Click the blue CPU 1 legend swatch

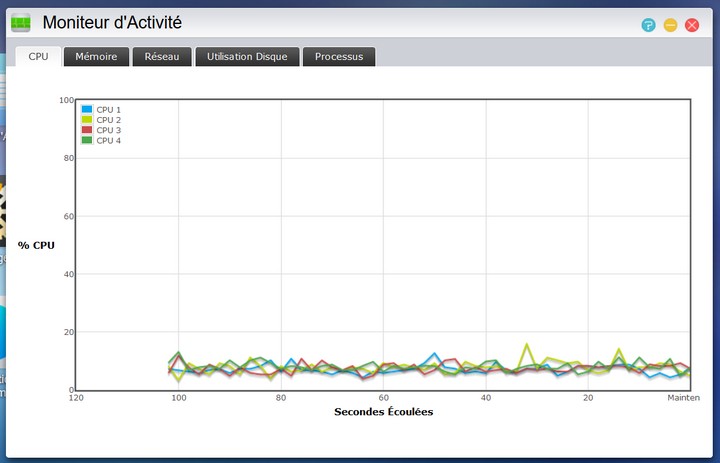tap(87, 109)
